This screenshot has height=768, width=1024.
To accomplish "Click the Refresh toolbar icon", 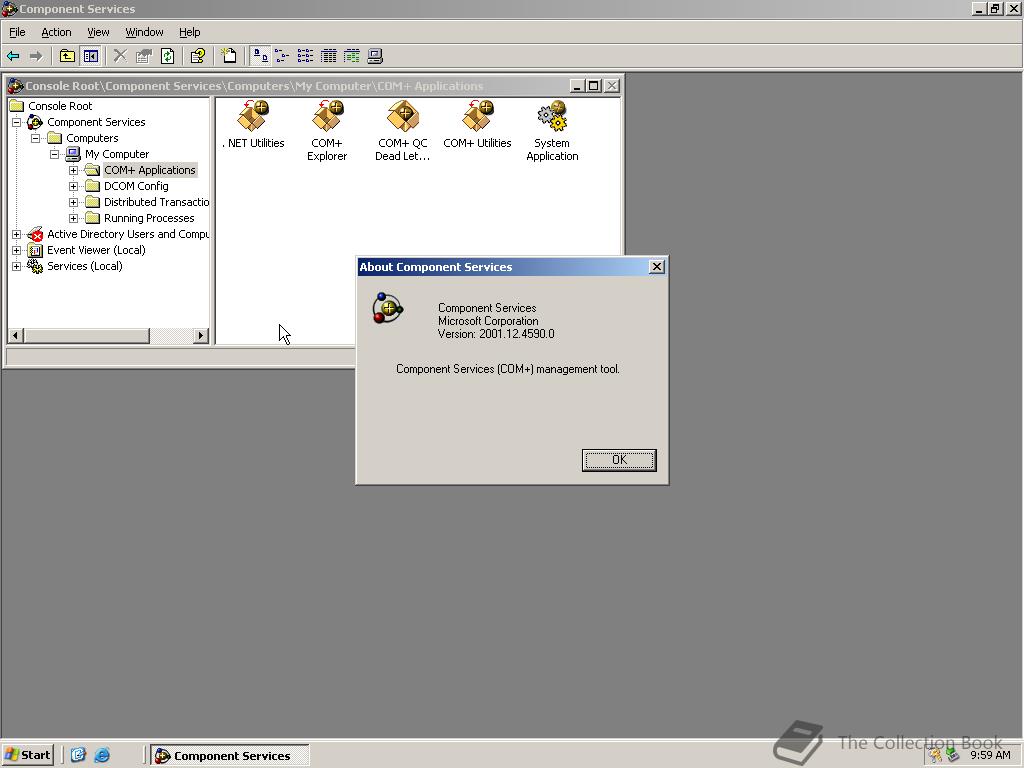I will [167, 56].
